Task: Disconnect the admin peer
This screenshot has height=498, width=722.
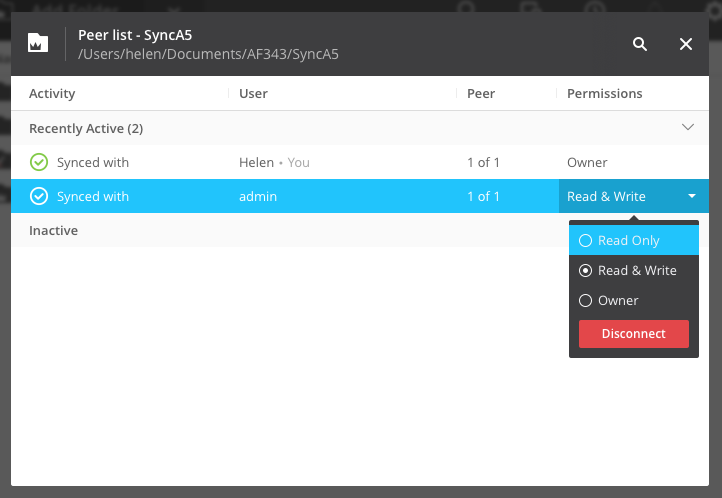Action: click(x=634, y=334)
